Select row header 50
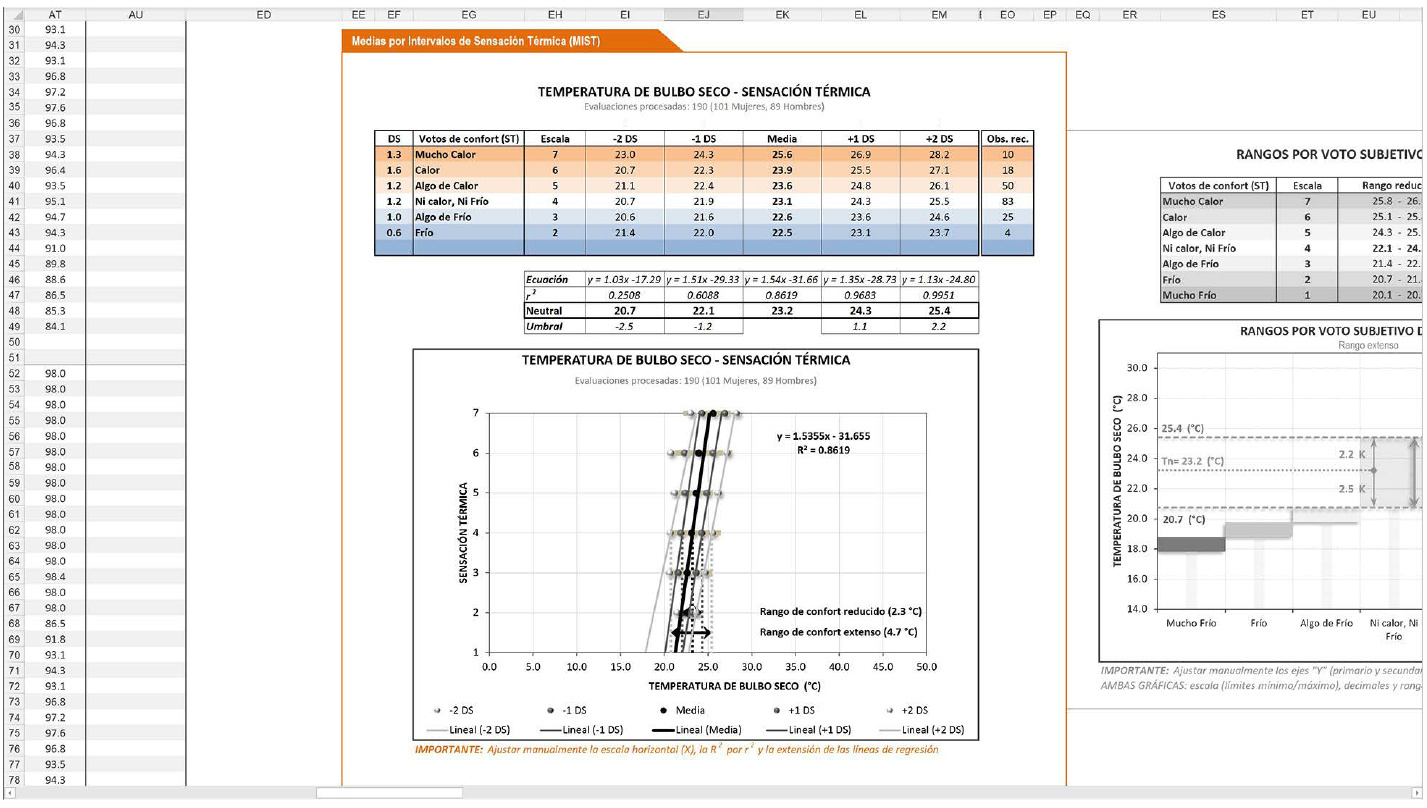The image size is (1427, 808). pyautogui.click(x=14, y=342)
